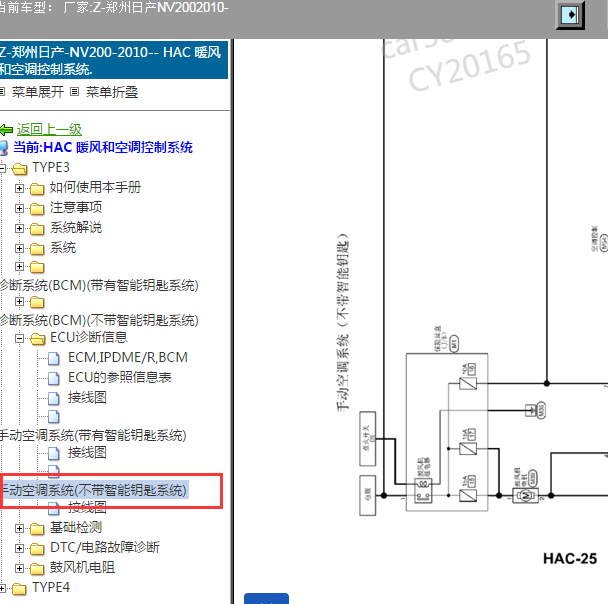Screen dimensions: 608x604
Task: Select the 如何使用本手册 tree item
Action: coord(95,188)
